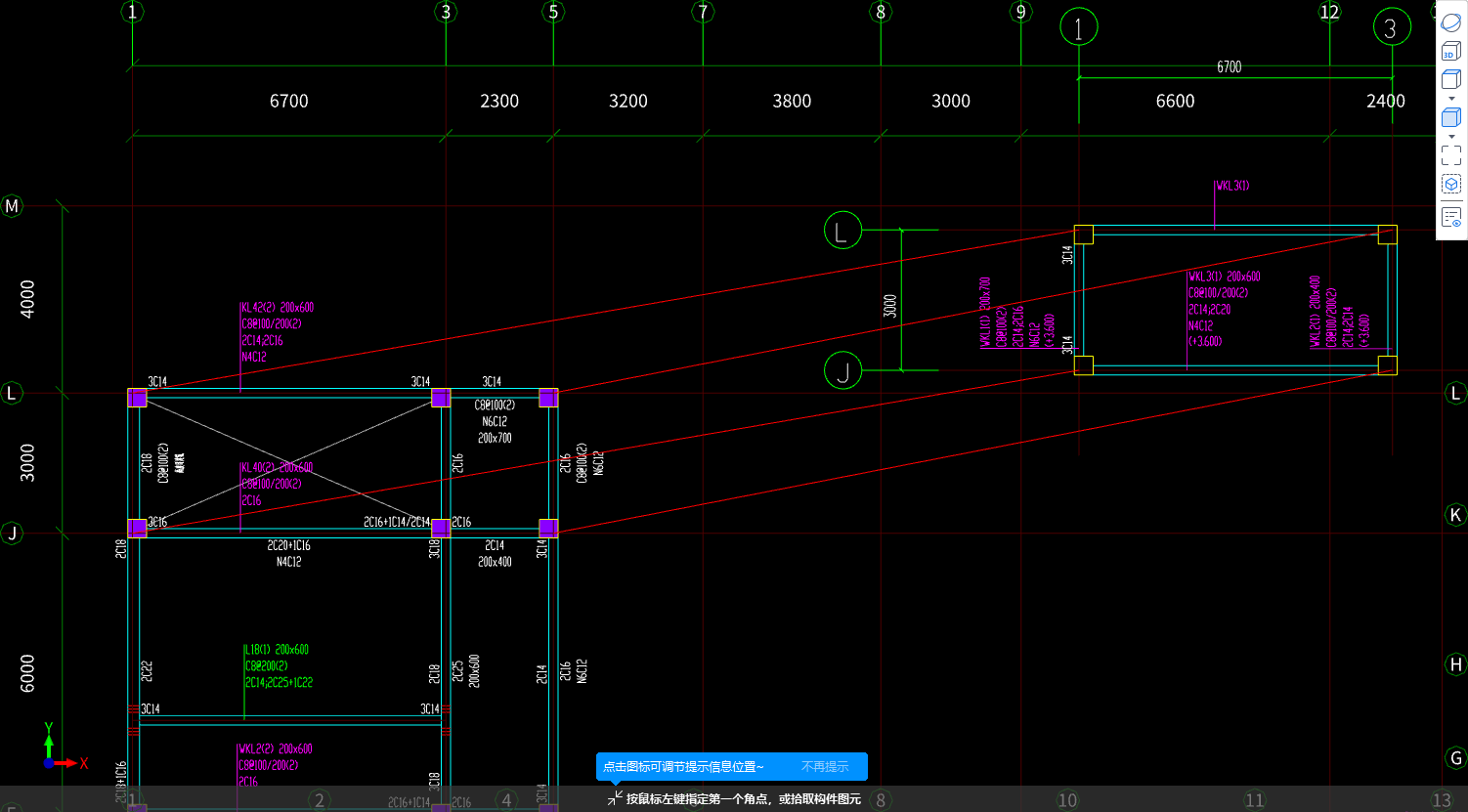Viewport: 1468px width, 812px height.
Task: Click the 3200 span dimension text
Action: tap(628, 101)
